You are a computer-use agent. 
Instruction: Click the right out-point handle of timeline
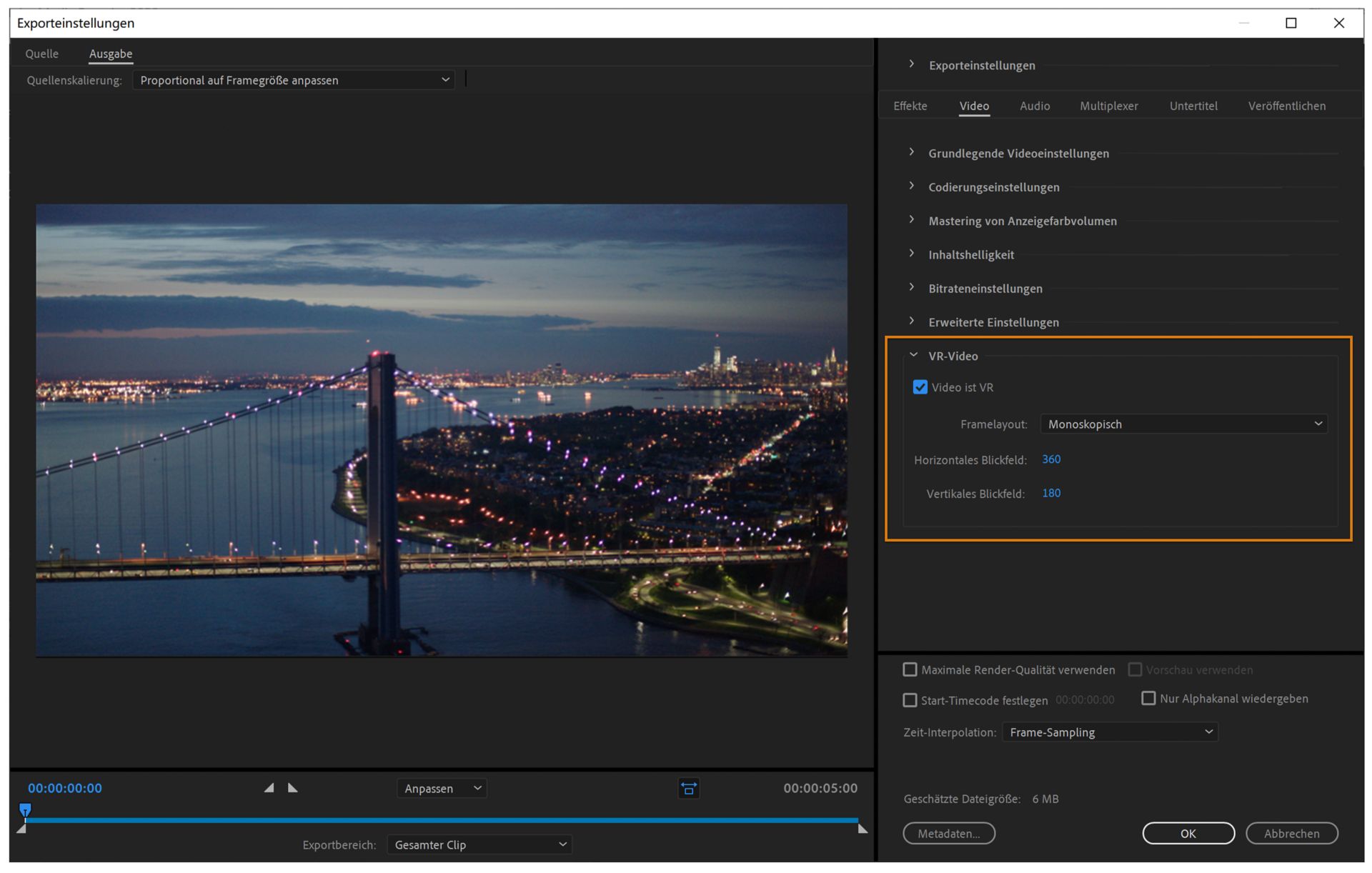point(863,829)
